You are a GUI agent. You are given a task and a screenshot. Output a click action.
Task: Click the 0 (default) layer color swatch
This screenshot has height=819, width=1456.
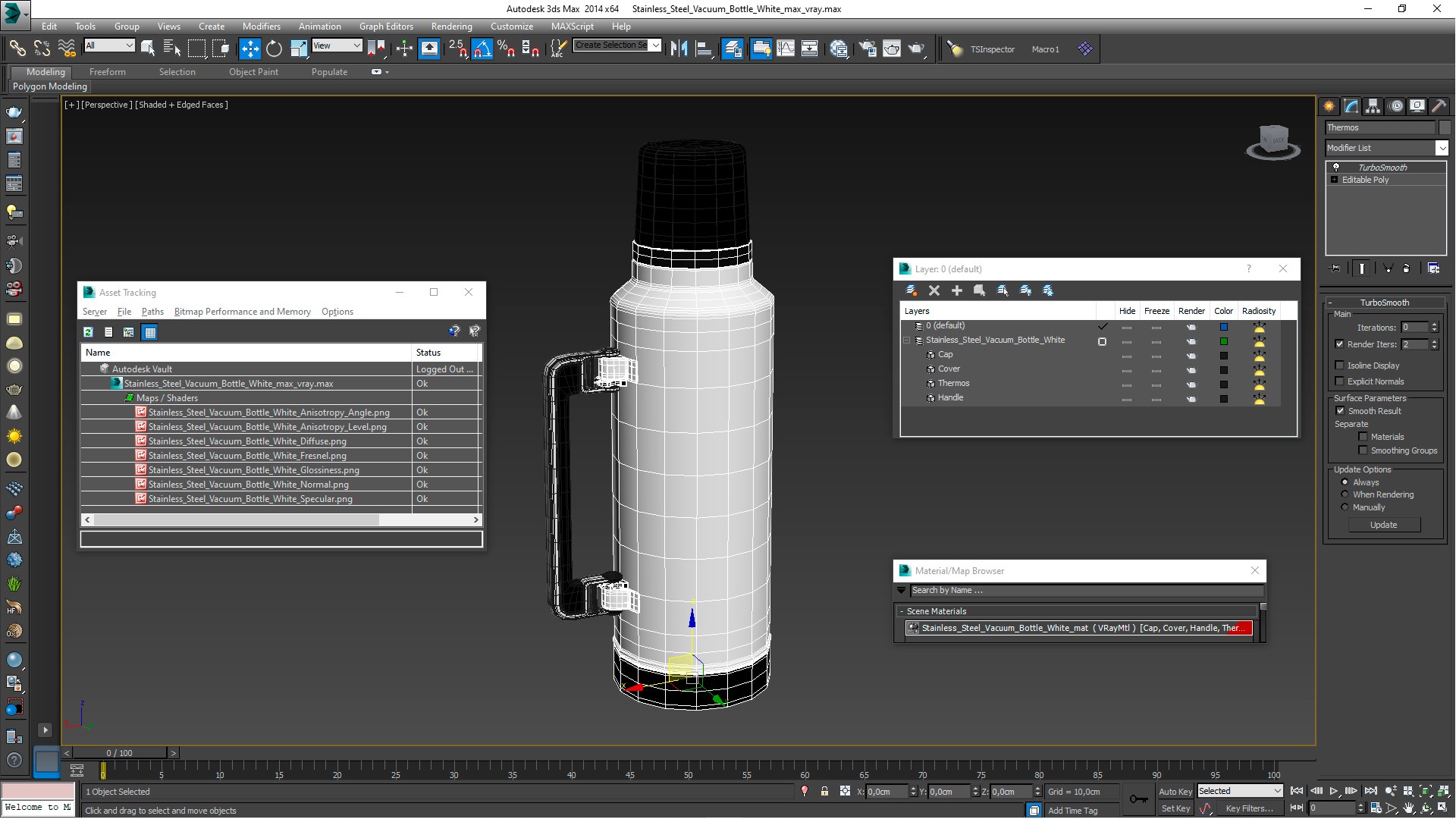click(x=1223, y=327)
